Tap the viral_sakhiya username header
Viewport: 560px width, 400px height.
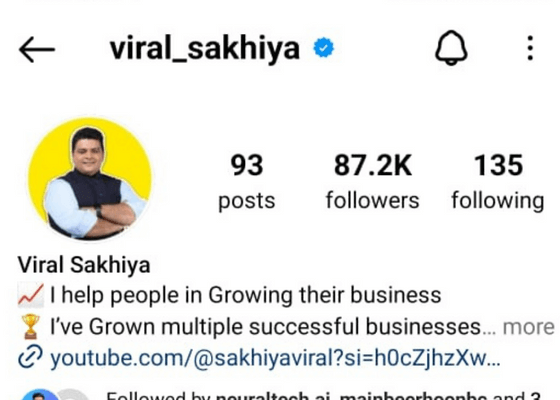pos(205,49)
